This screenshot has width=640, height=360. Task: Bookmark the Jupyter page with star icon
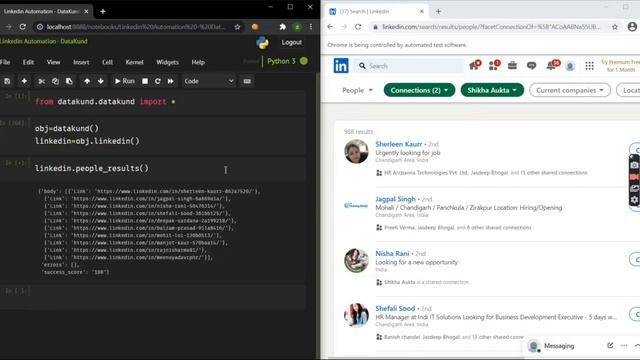[237, 27]
